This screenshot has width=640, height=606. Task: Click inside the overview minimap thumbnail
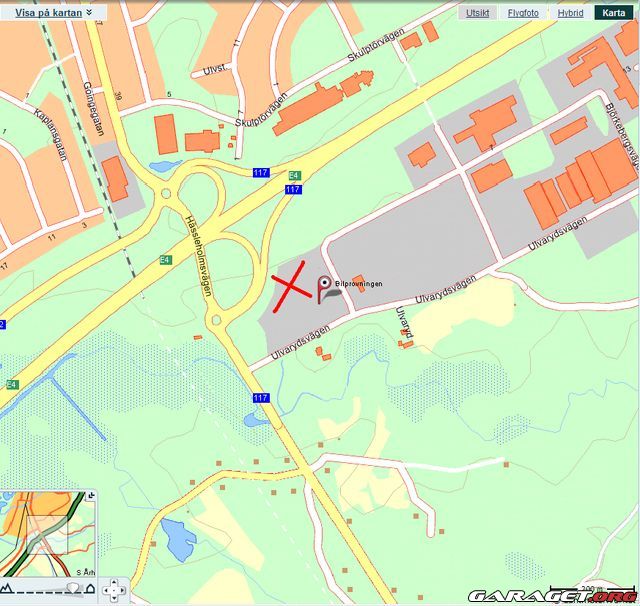tap(47, 534)
